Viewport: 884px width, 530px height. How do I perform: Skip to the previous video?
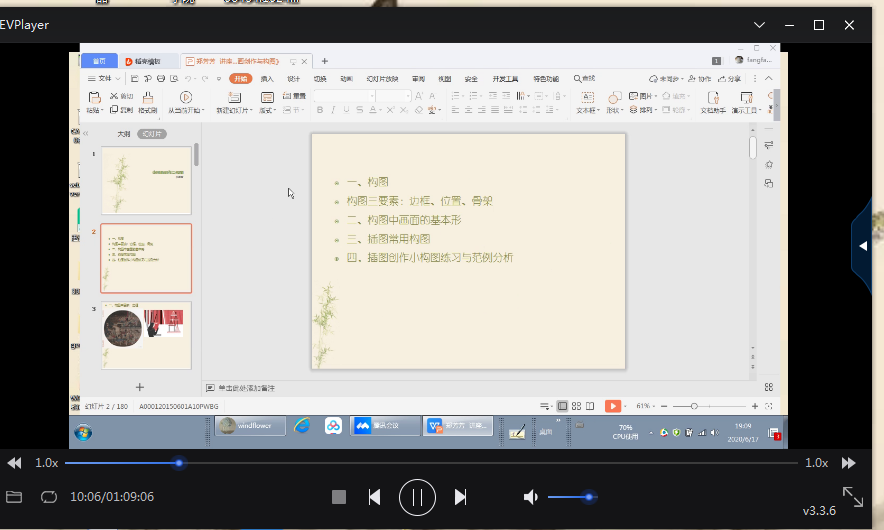coord(374,497)
